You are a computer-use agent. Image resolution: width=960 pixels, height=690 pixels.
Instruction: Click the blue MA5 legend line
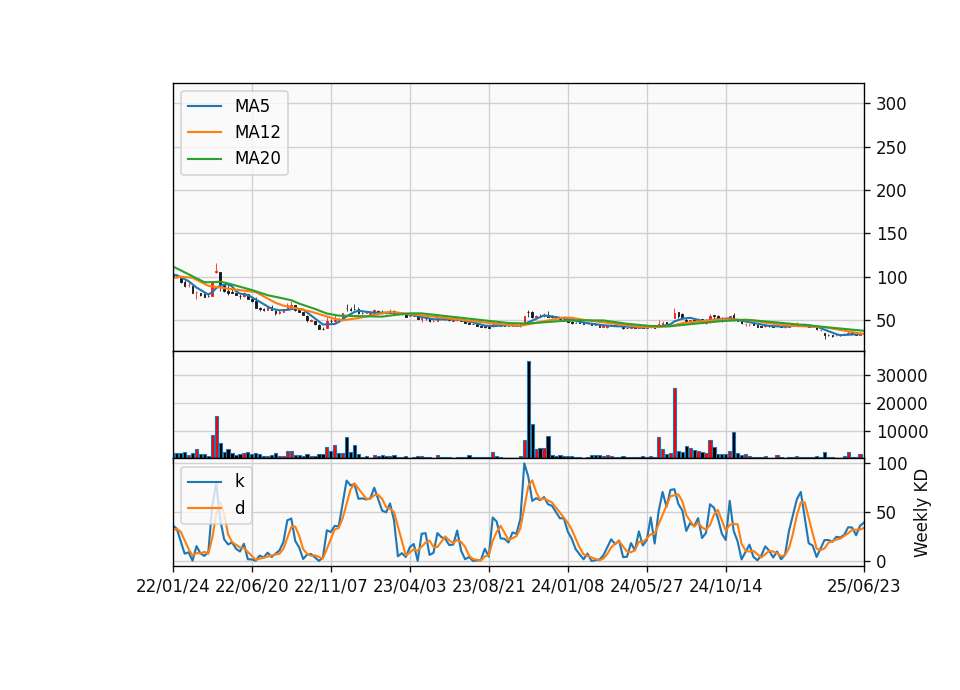pyautogui.click(x=204, y=107)
